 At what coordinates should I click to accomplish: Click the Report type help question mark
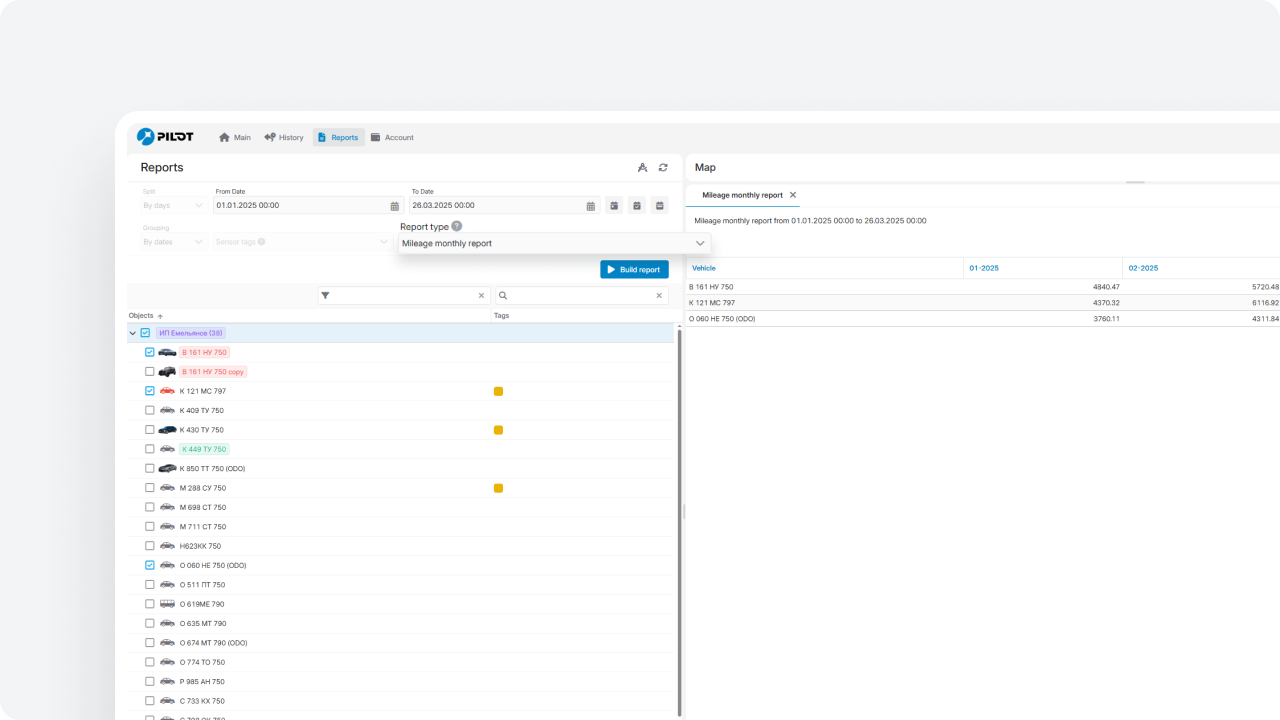[x=457, y=227]
